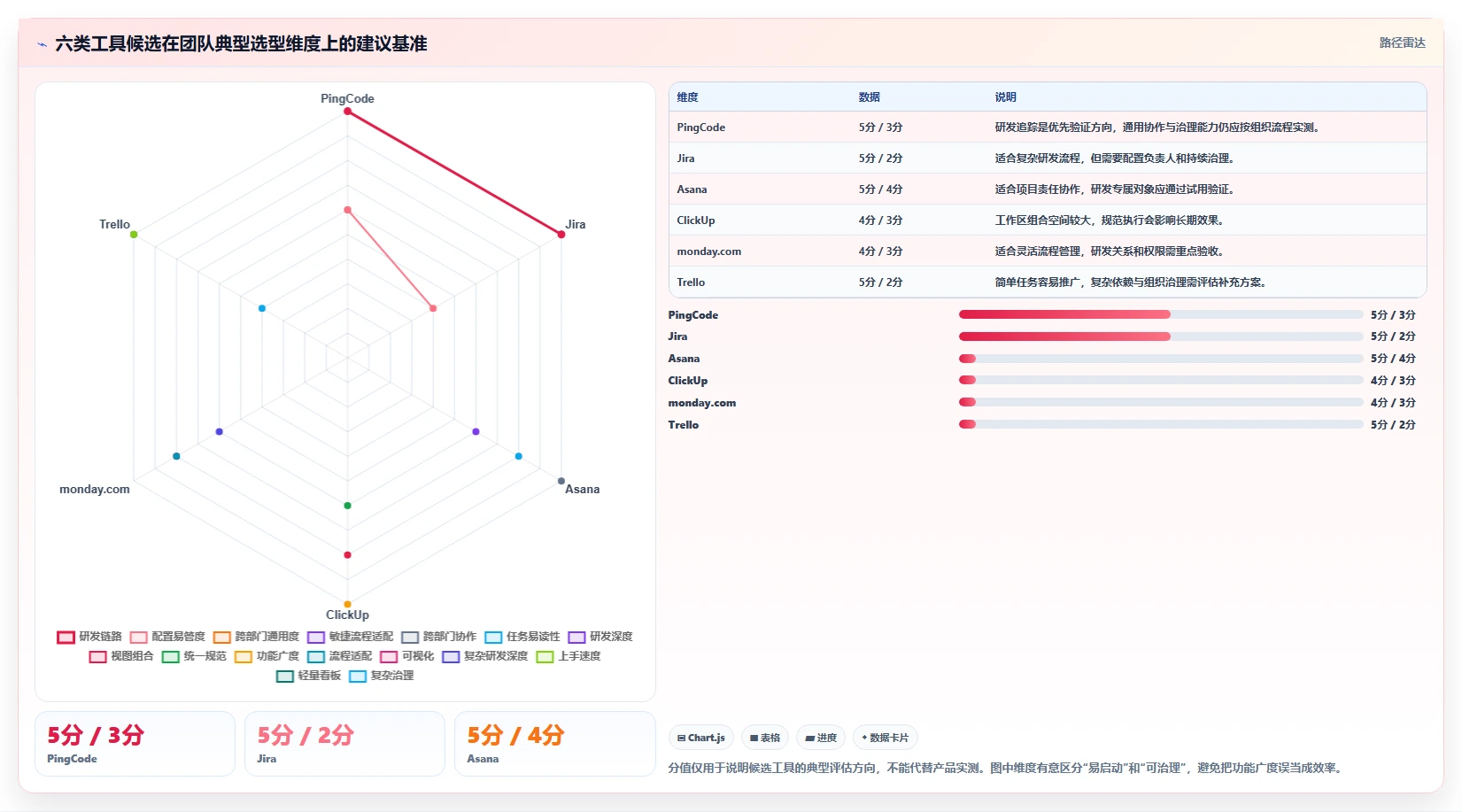Hide the 跨部门协作 legend series
The height and width of the screenshot is (812, 1462).
click(438, 637)
